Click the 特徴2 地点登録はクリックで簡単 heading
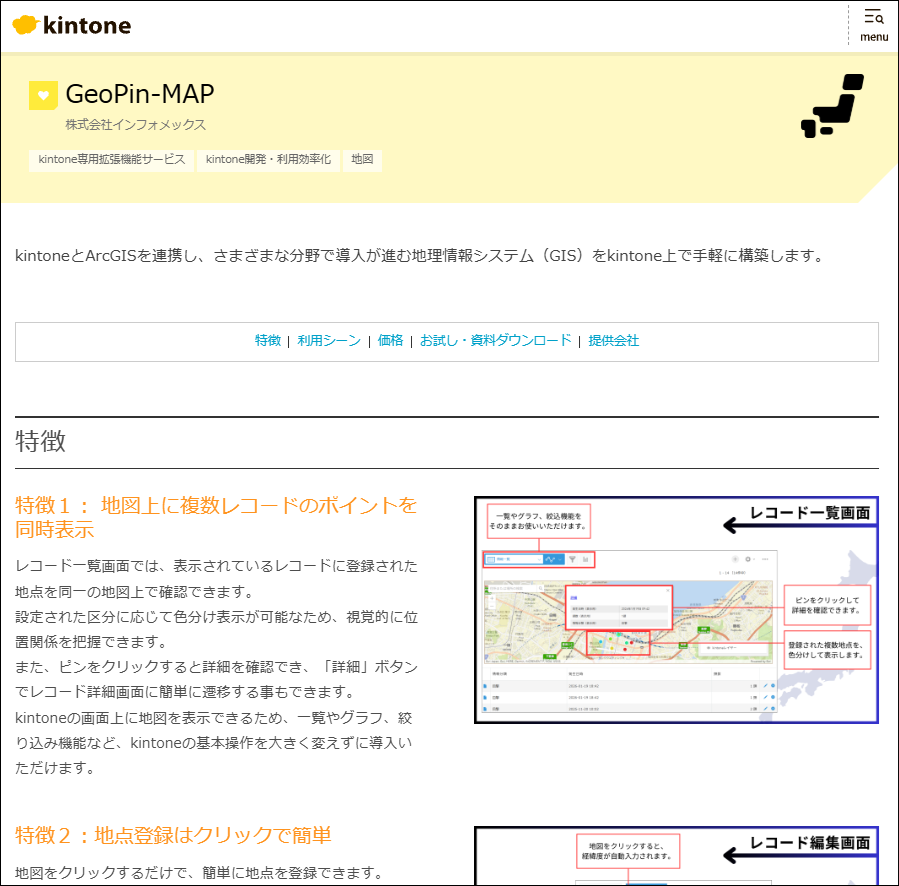This screenshot has width=899, height=886. click(x=173, y=835)
